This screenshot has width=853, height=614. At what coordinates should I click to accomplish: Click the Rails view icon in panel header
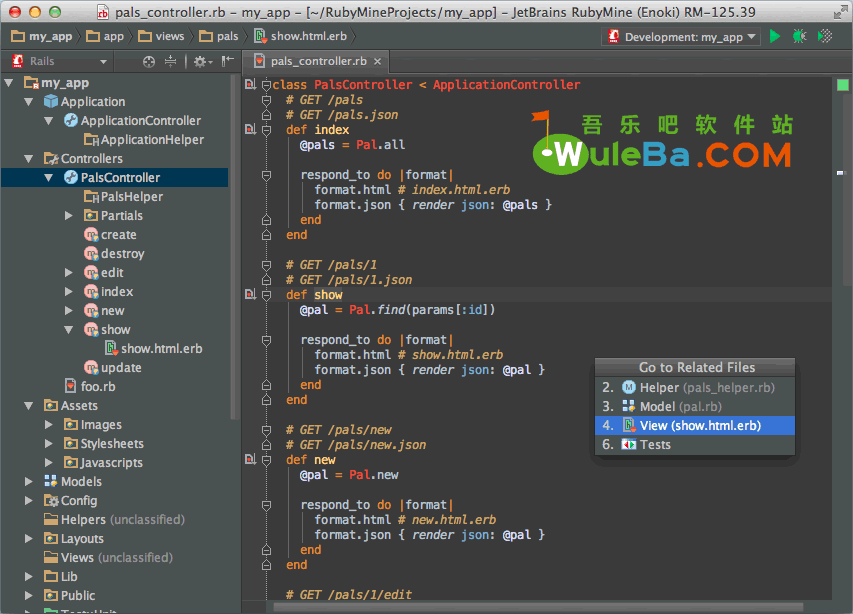pos(18,61)
